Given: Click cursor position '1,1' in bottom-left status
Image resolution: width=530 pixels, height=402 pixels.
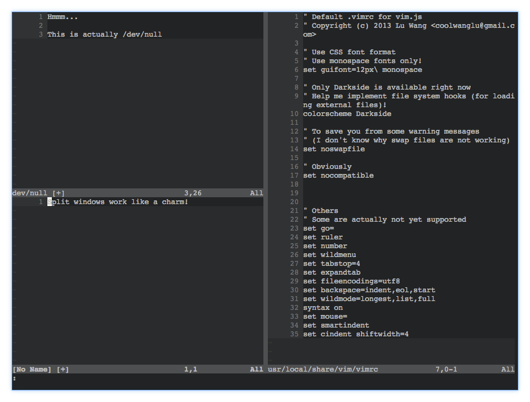Looking at the screenshot, I should pyautogui.click(x=191, y=369).
